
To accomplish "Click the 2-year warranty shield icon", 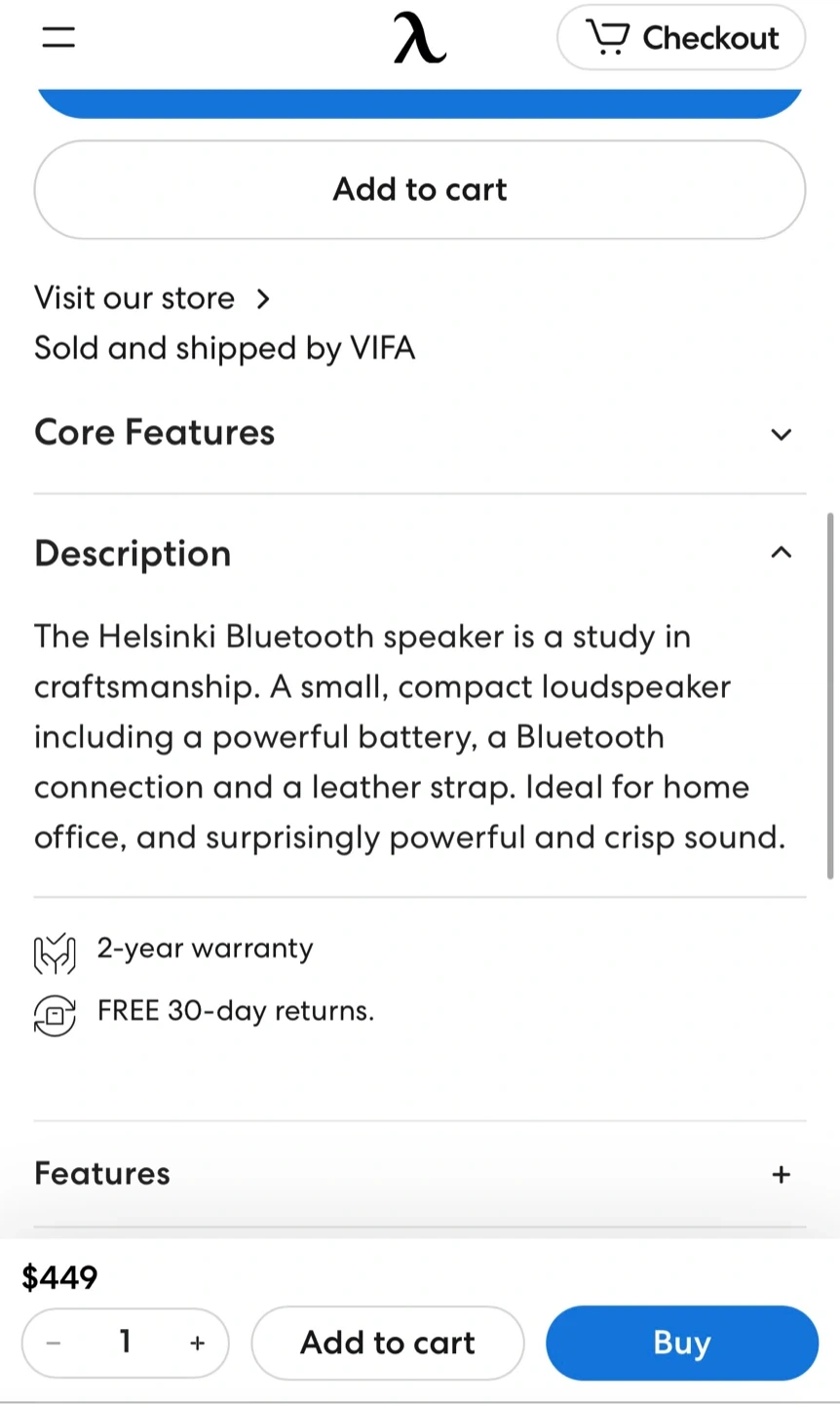I will pos(55,953).
